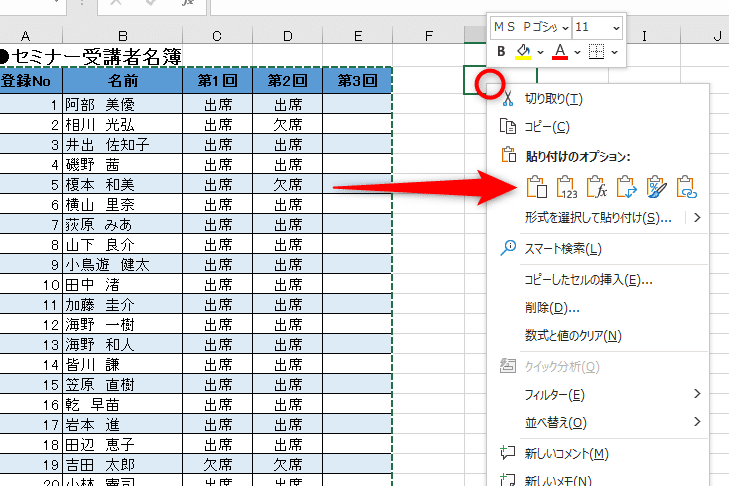Apply the red font color button
This screenshot has width=729, height=486.
tap(560, 51)
